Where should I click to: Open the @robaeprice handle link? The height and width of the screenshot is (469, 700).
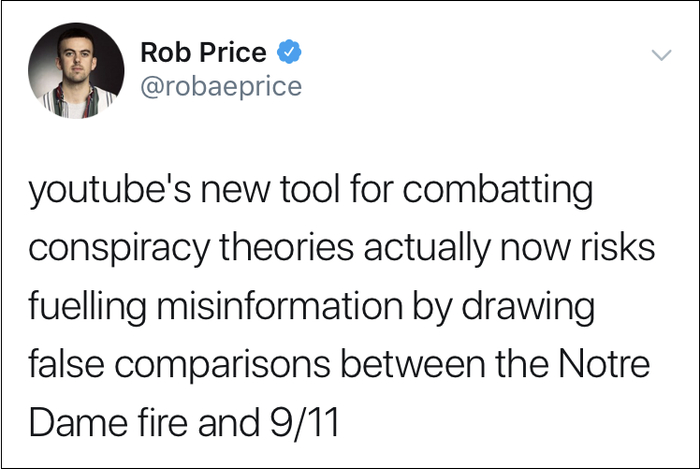click(x=221, y=87)
